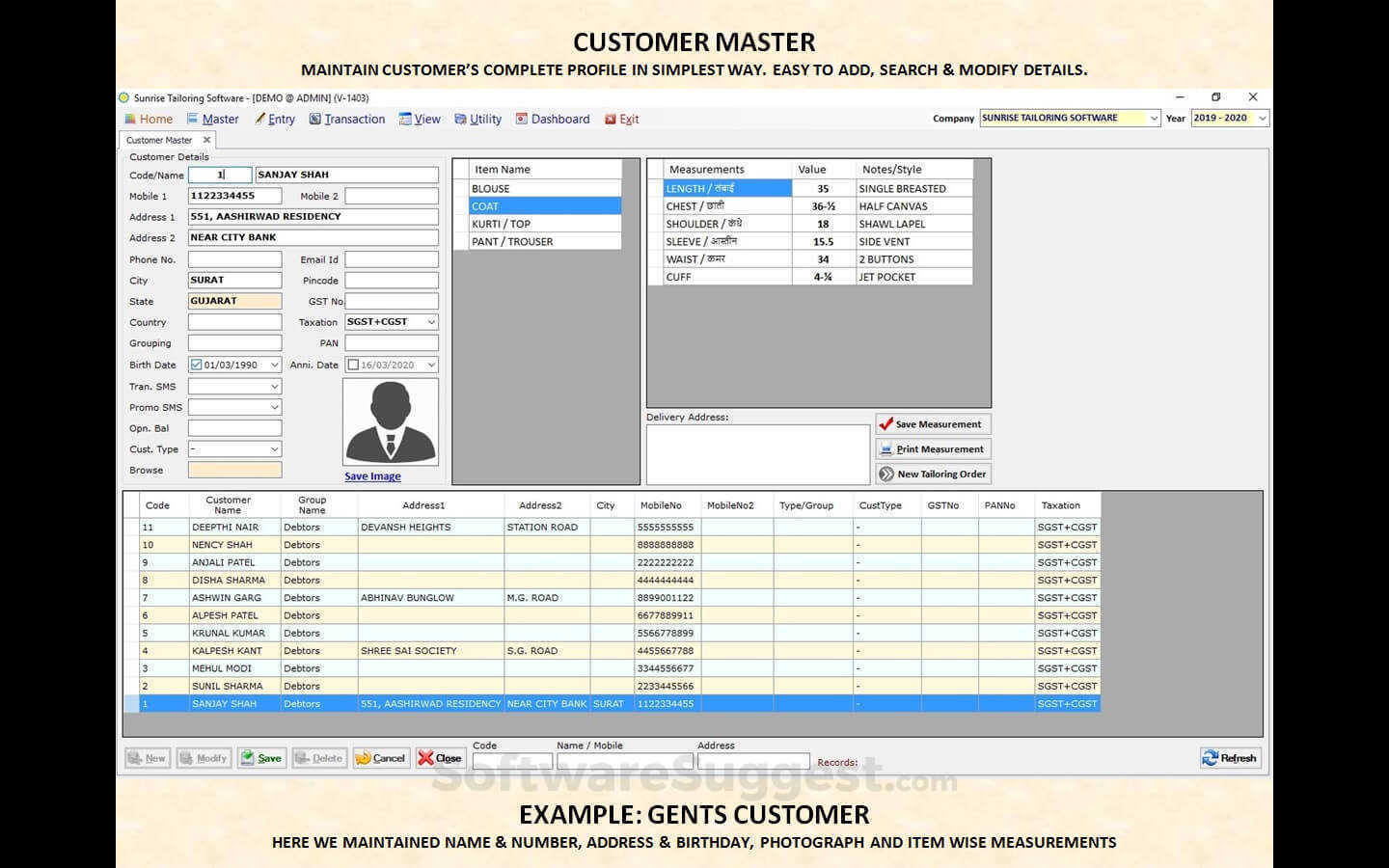Click the red Close icon button
Screen dimensions: 1389x868
coord(425,758)
